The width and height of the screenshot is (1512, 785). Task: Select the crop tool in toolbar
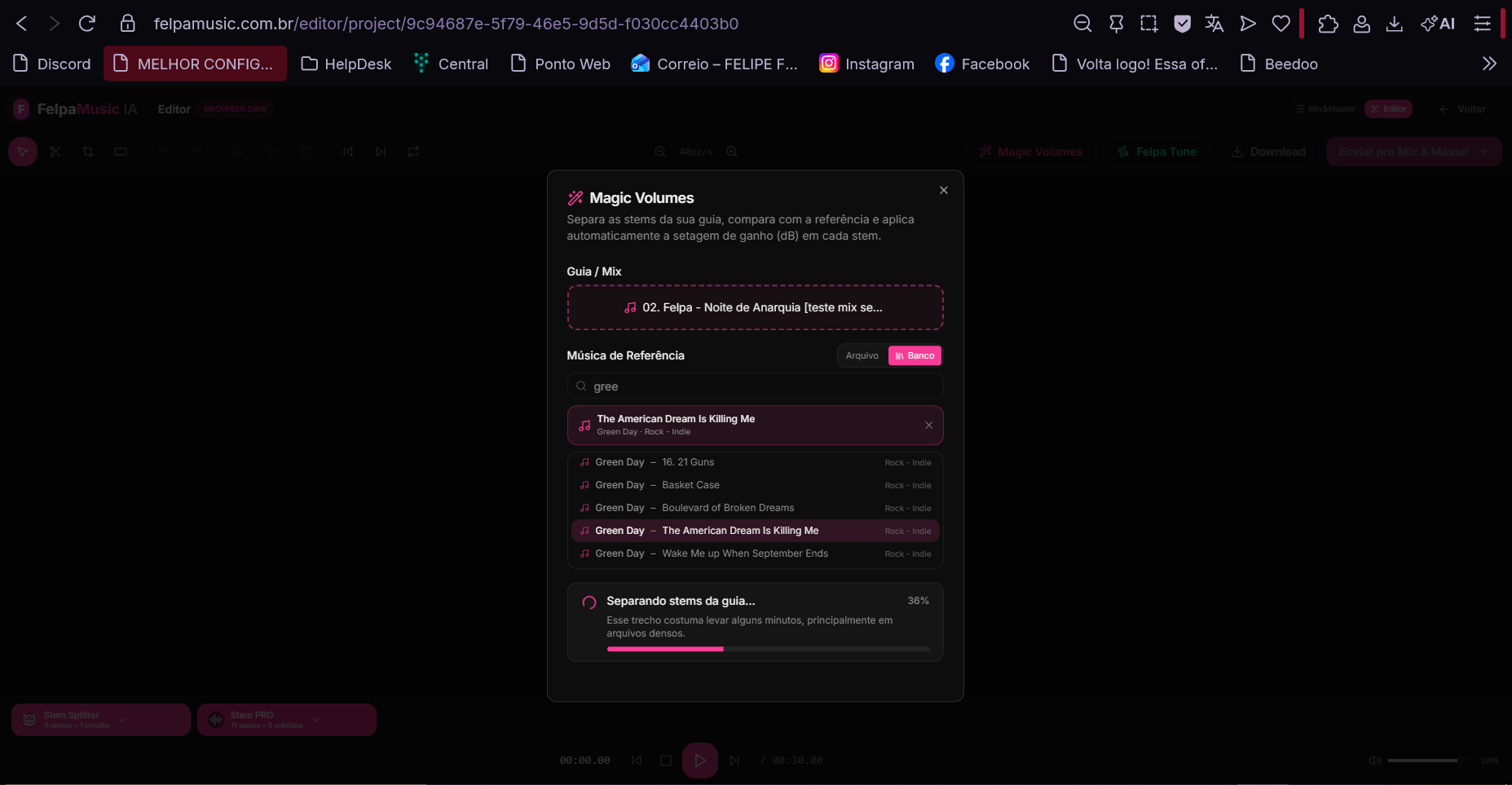tap(88, 152)
